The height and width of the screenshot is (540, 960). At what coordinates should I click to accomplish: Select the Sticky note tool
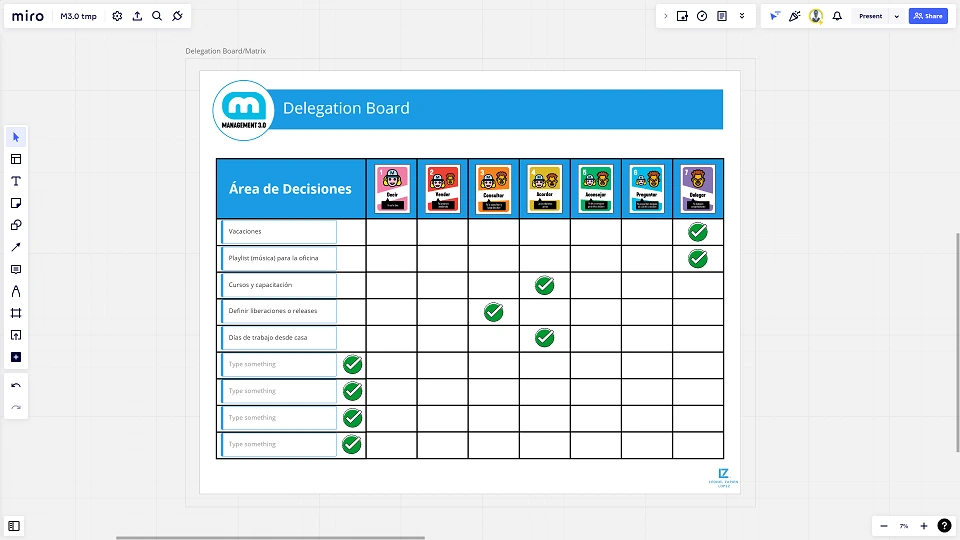16,203
